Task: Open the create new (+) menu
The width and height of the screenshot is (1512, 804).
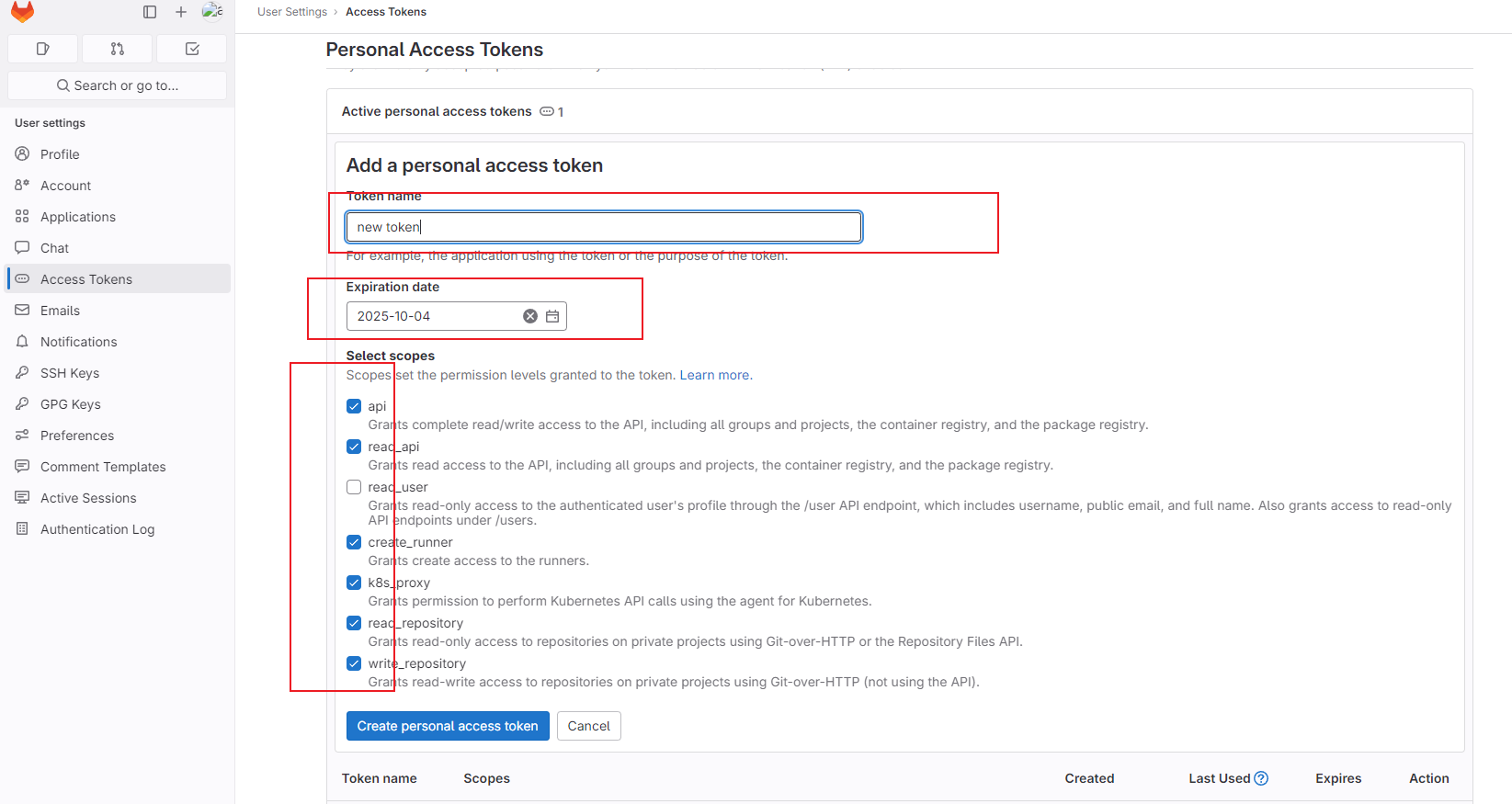Action: (180, 12)
